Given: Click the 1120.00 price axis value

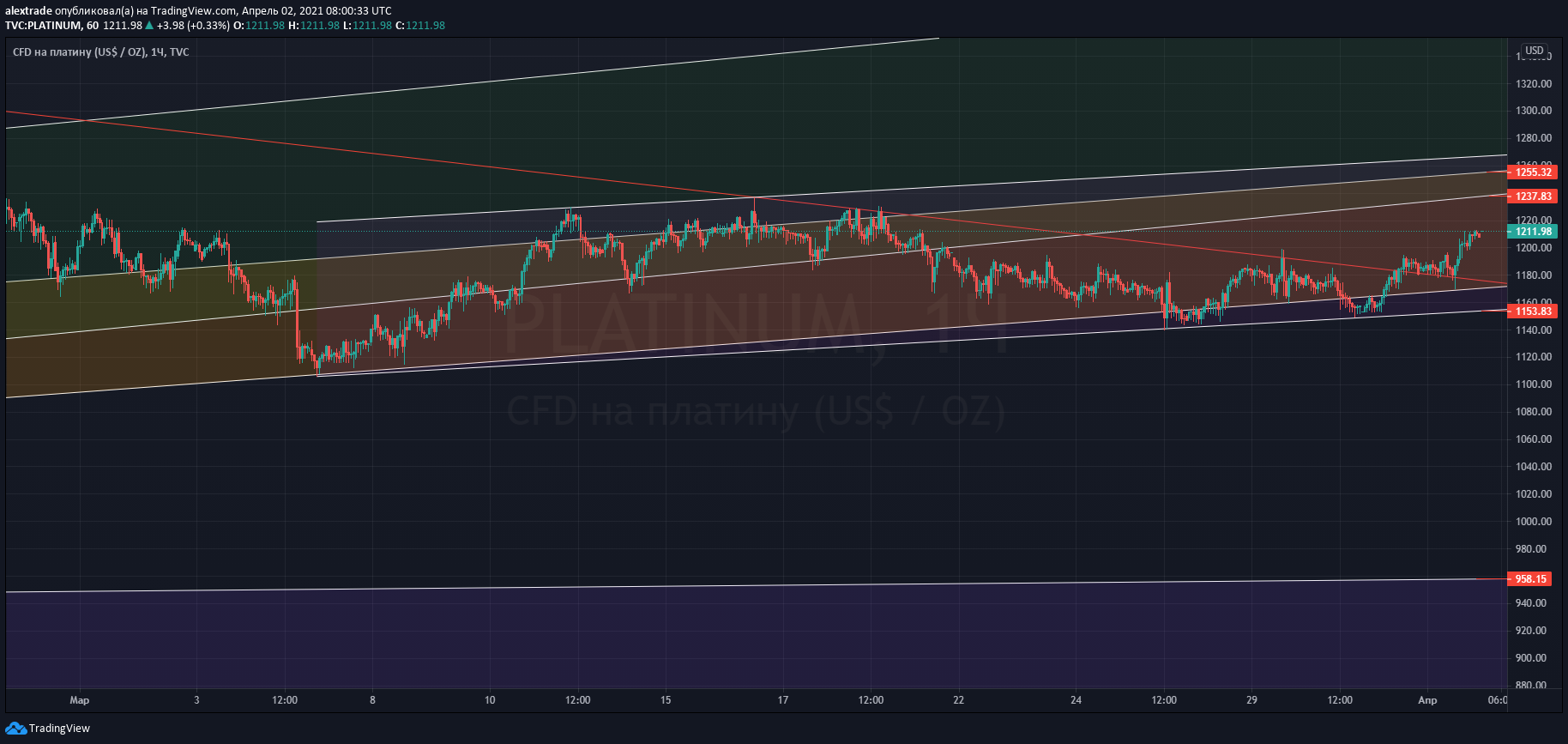Looking at the screenshot, I should pyautogui.click(x=1534, y=357).
